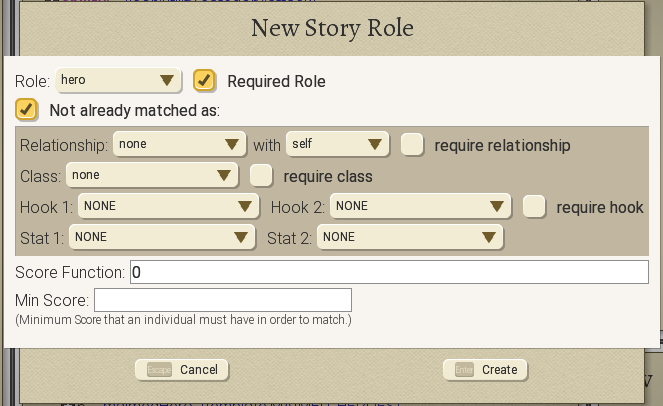
Task: Click the Enter key icon beside Create
Action: (x=463, y=369)
